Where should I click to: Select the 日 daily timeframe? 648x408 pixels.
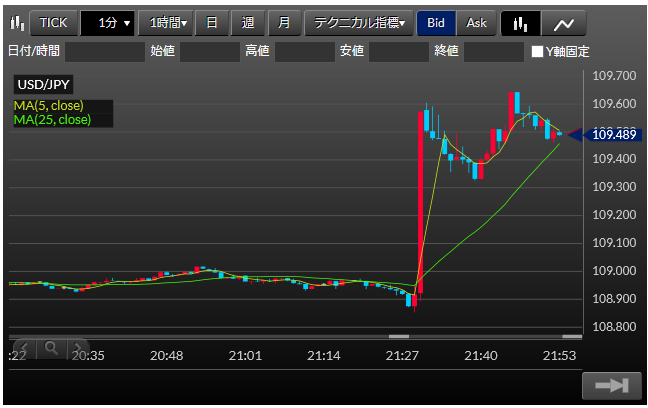point(212,23)
